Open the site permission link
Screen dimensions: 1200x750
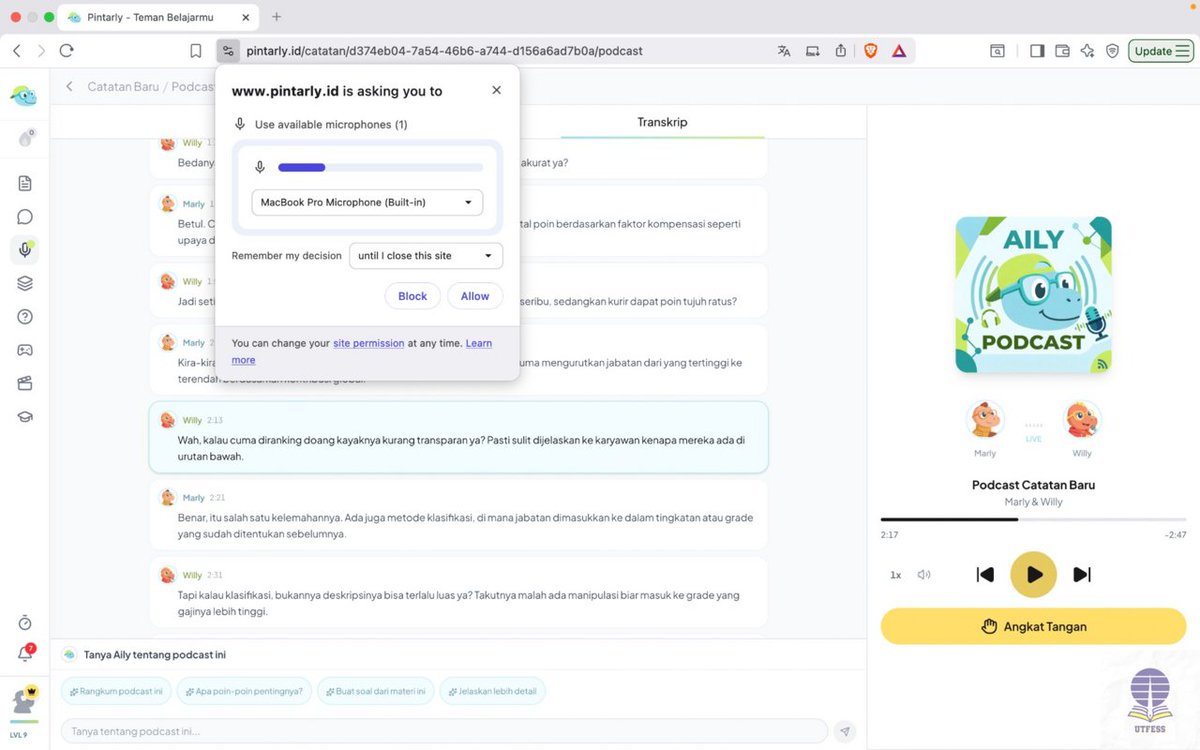369,343
